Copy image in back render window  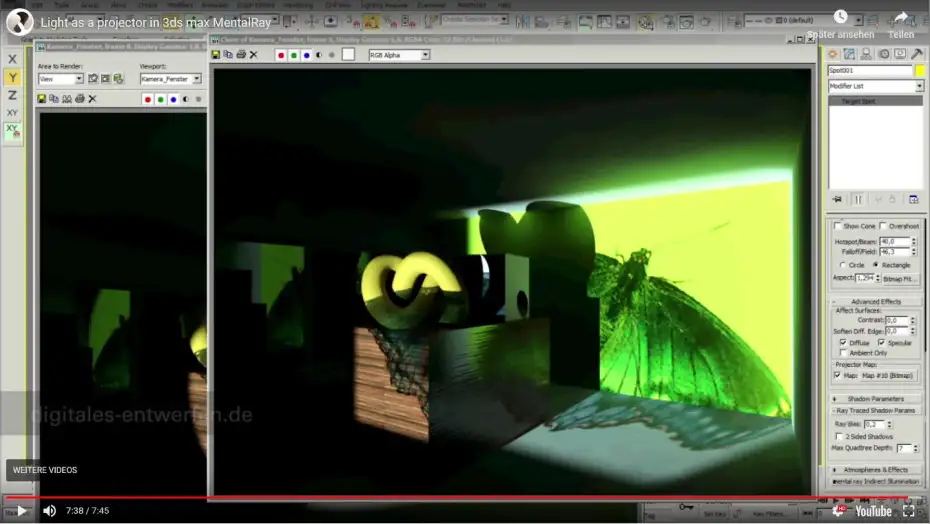point(54,99)
